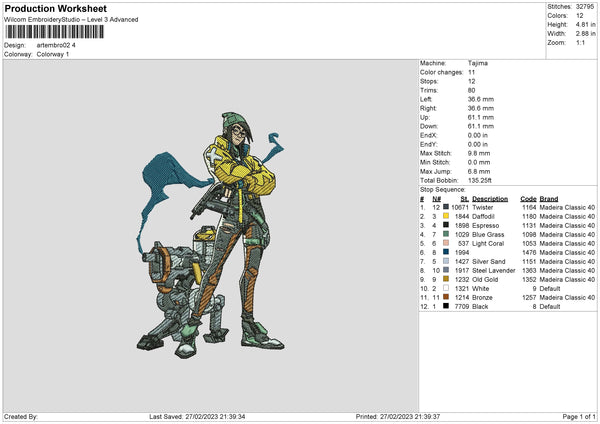Select the Blue Grass color swatch
The height and width of the screenshot is (424, 600).
coord(446,234)
